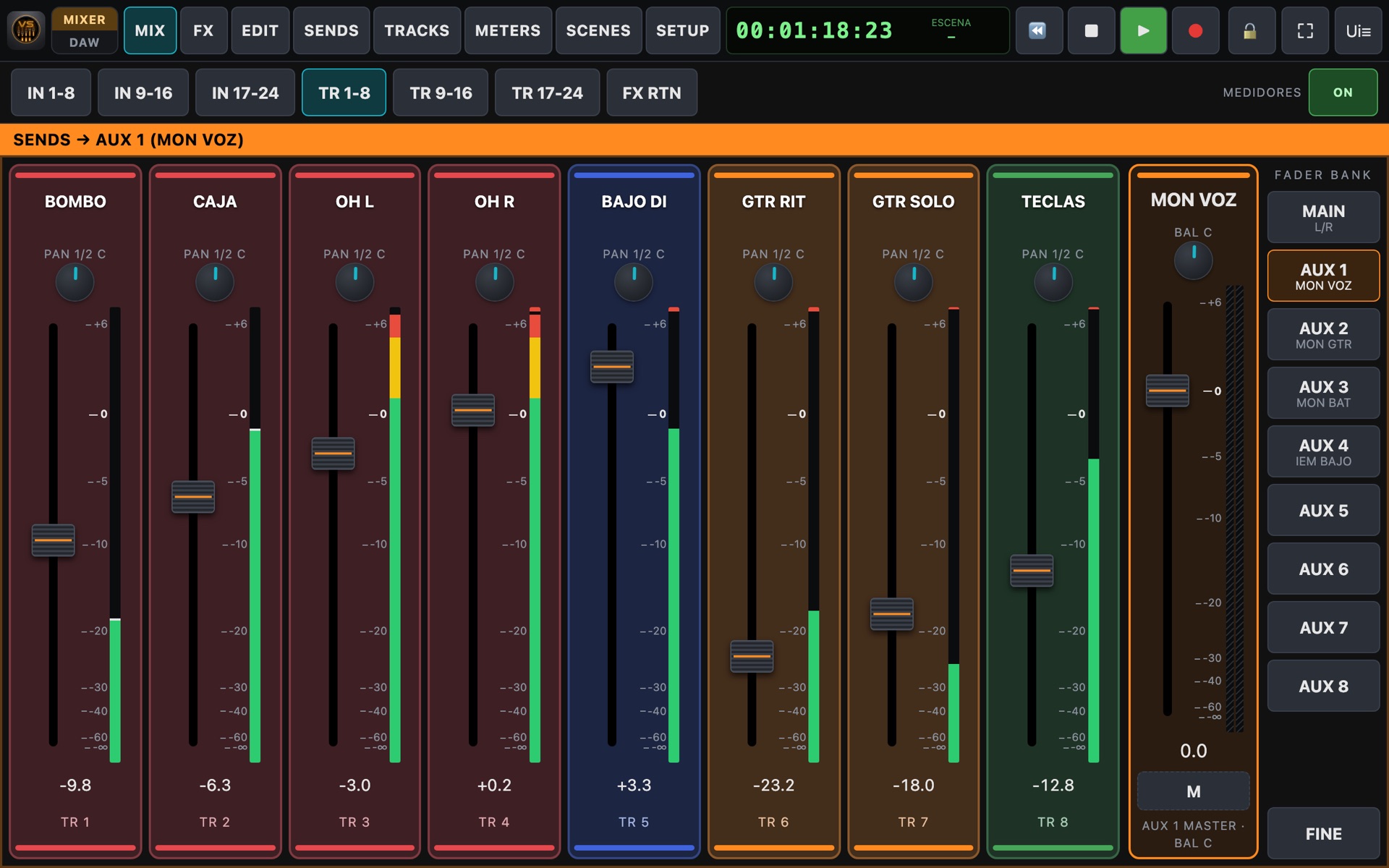Arm recording with the red record button
Screen dimensions: 1389x868
[1195, 30]
